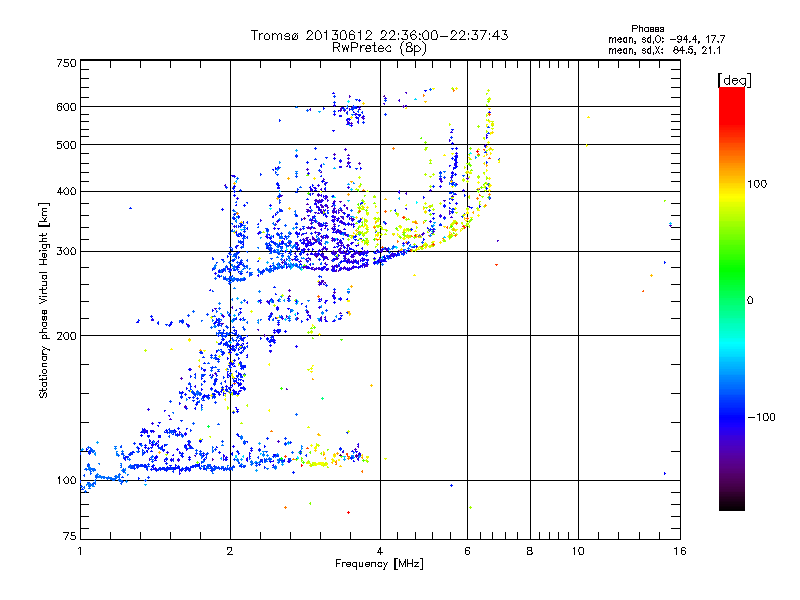Click the x-axis tick label "4"

[x=380, y=551]
